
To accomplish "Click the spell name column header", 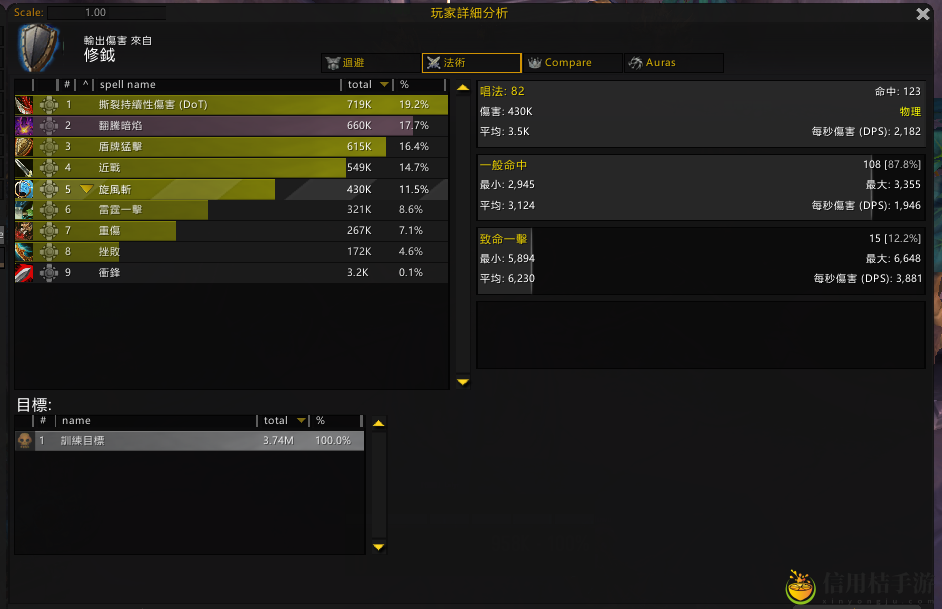I will pos(127,85).
